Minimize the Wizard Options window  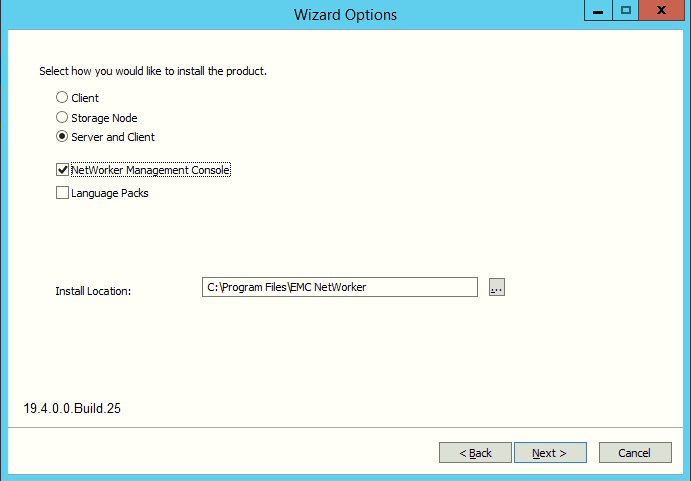point(596,11)
